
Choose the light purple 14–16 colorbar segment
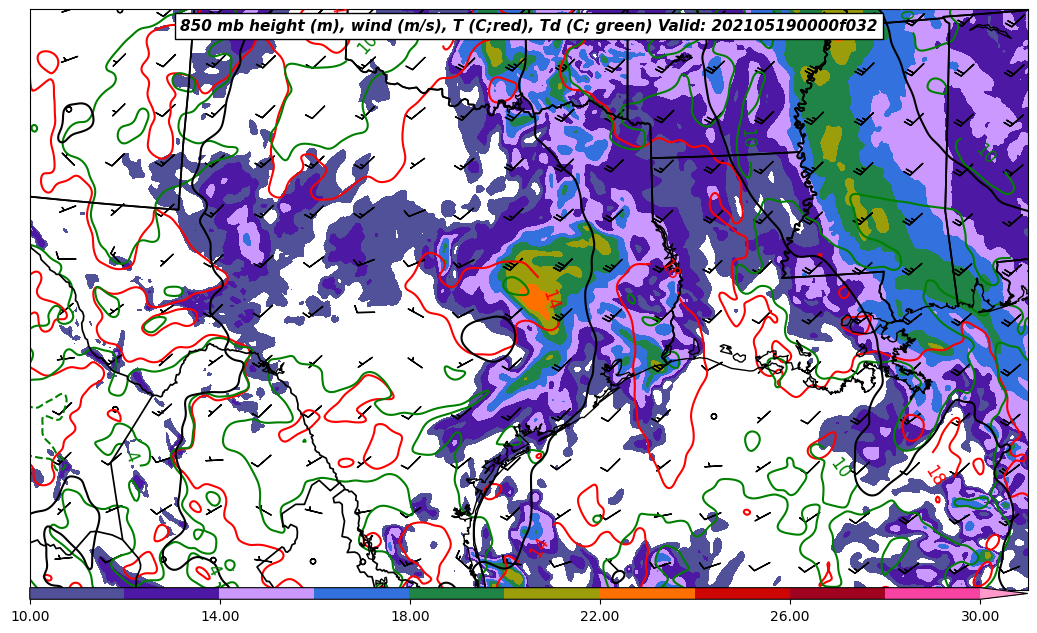(x=267, y=593)
